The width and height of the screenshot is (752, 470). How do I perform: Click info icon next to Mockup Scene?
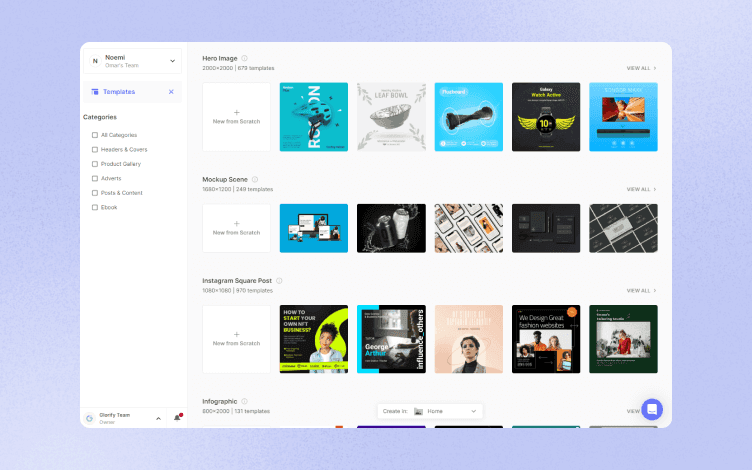[255, 179]
